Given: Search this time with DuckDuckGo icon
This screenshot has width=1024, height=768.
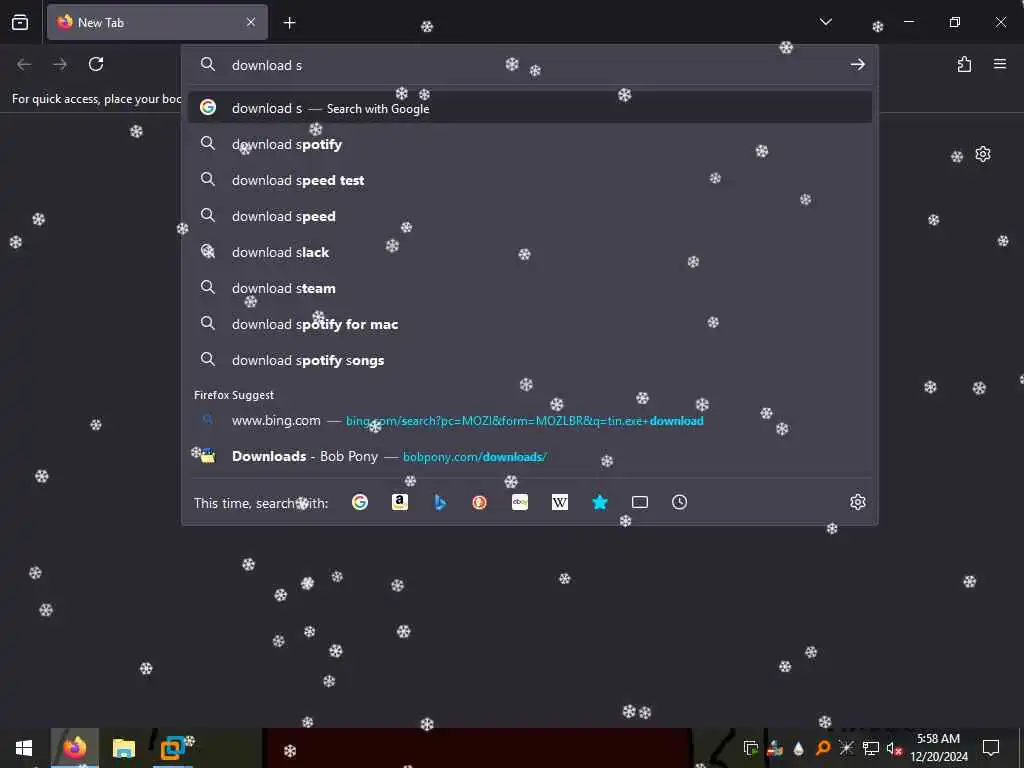Looking at the screenshot, I should click(x=479, y=502).
